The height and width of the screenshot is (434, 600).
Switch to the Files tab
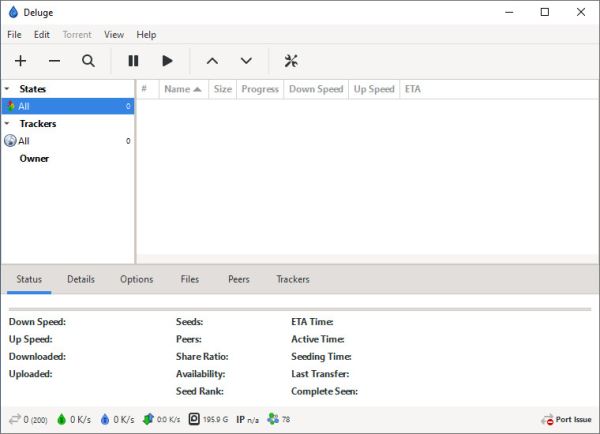(190, 279)
